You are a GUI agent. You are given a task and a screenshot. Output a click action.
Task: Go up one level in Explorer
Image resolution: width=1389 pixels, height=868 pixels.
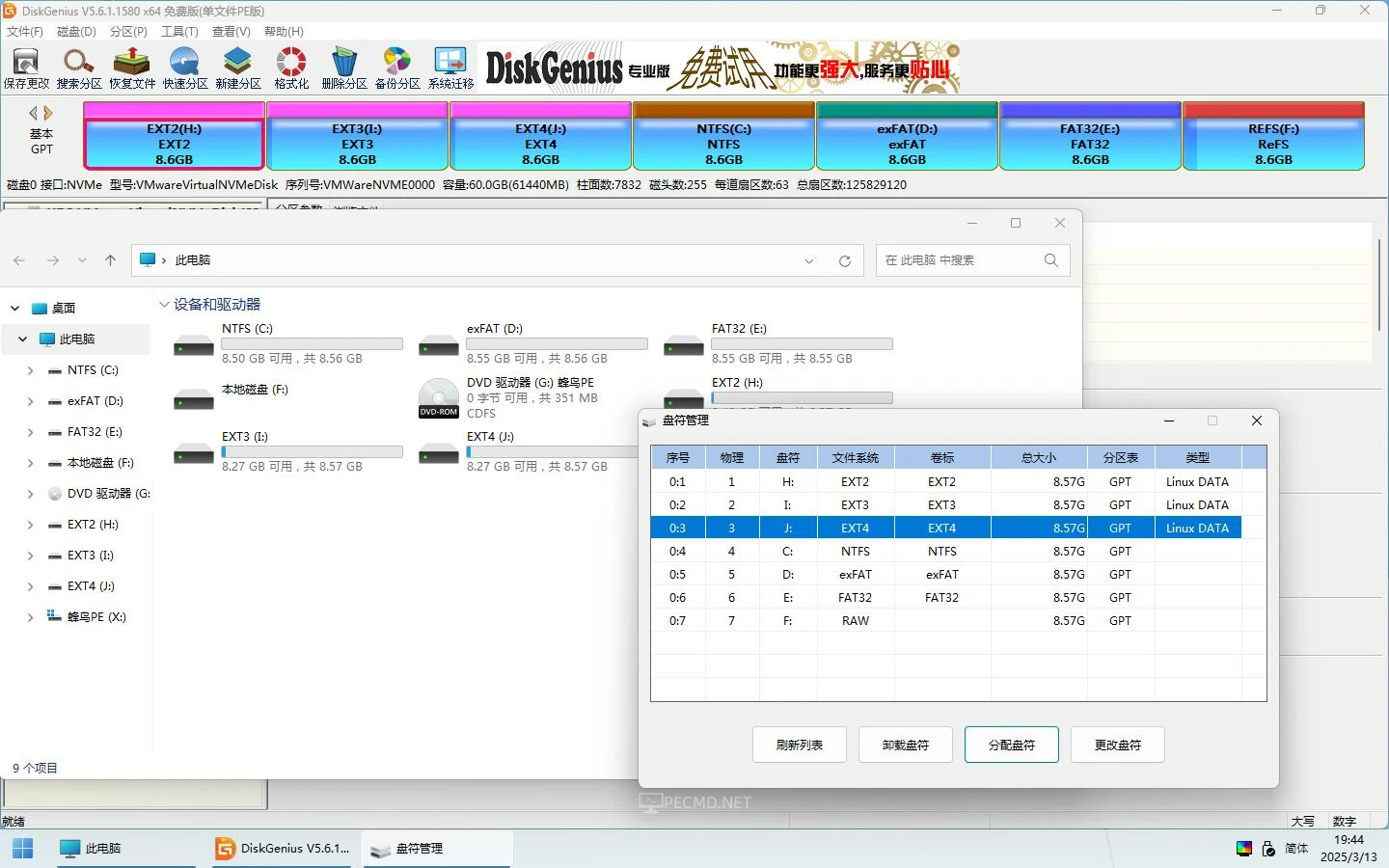coord(110,260)
